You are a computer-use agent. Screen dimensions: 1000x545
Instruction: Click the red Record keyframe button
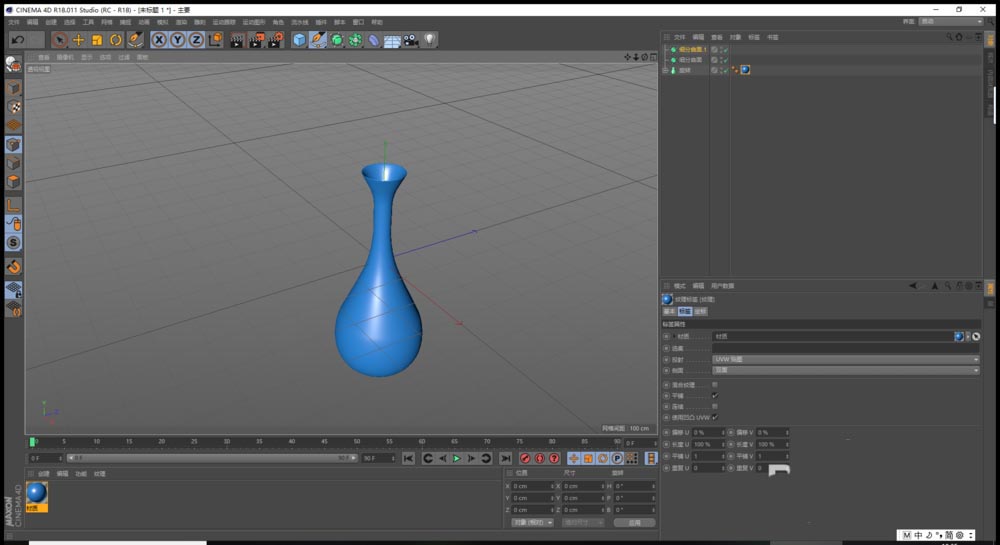tap(525, 458)
